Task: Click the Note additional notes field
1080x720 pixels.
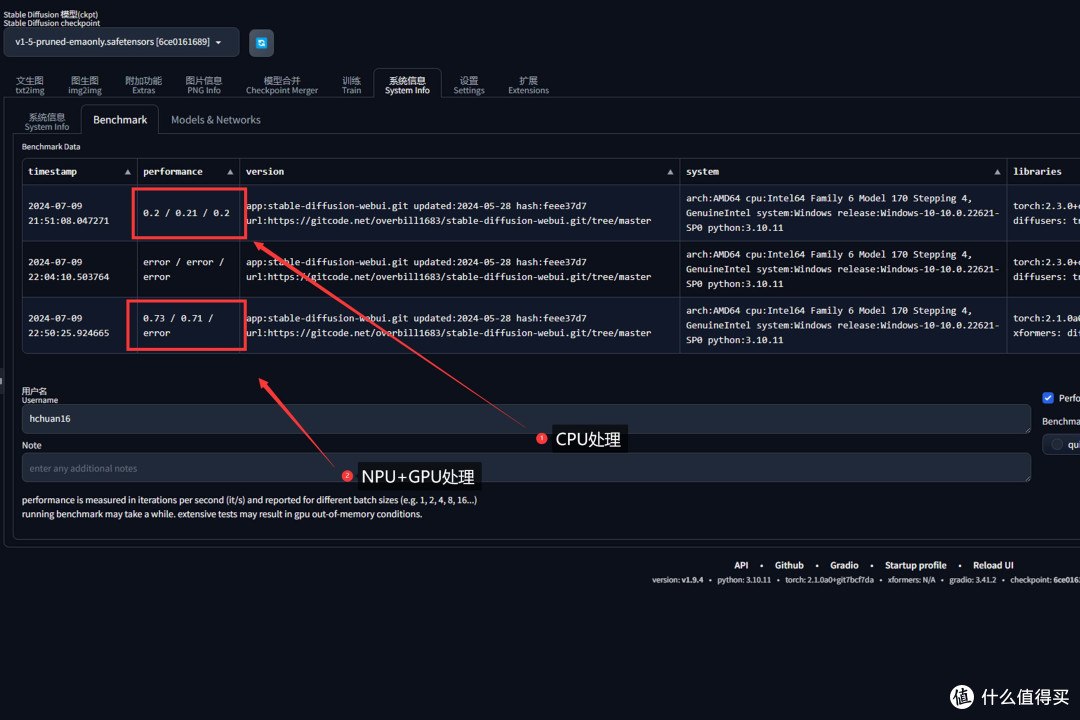Action: pyautogui.click(x=526, y=468)
